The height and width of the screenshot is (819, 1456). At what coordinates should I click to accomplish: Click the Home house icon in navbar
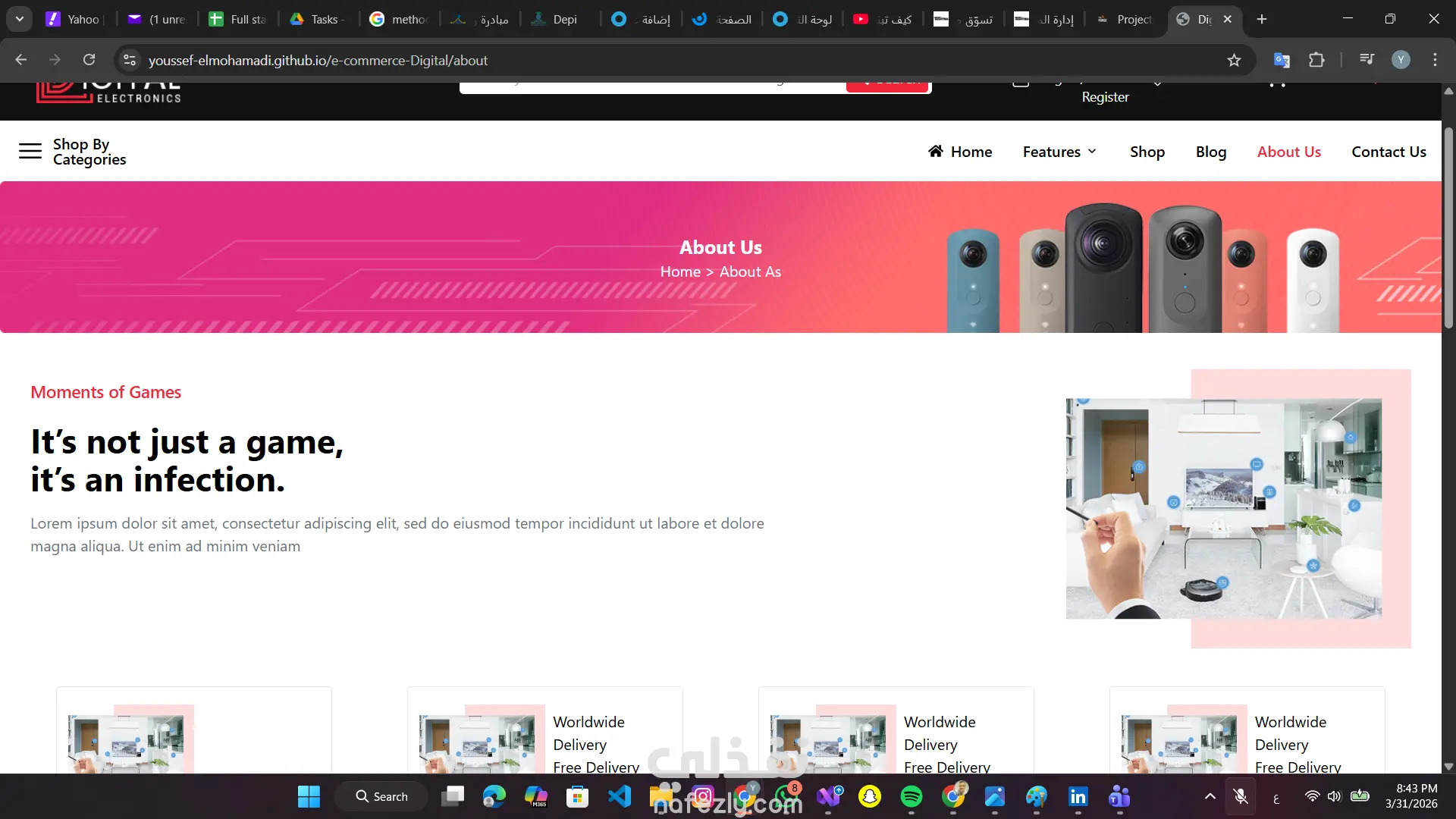pos(936,152)
